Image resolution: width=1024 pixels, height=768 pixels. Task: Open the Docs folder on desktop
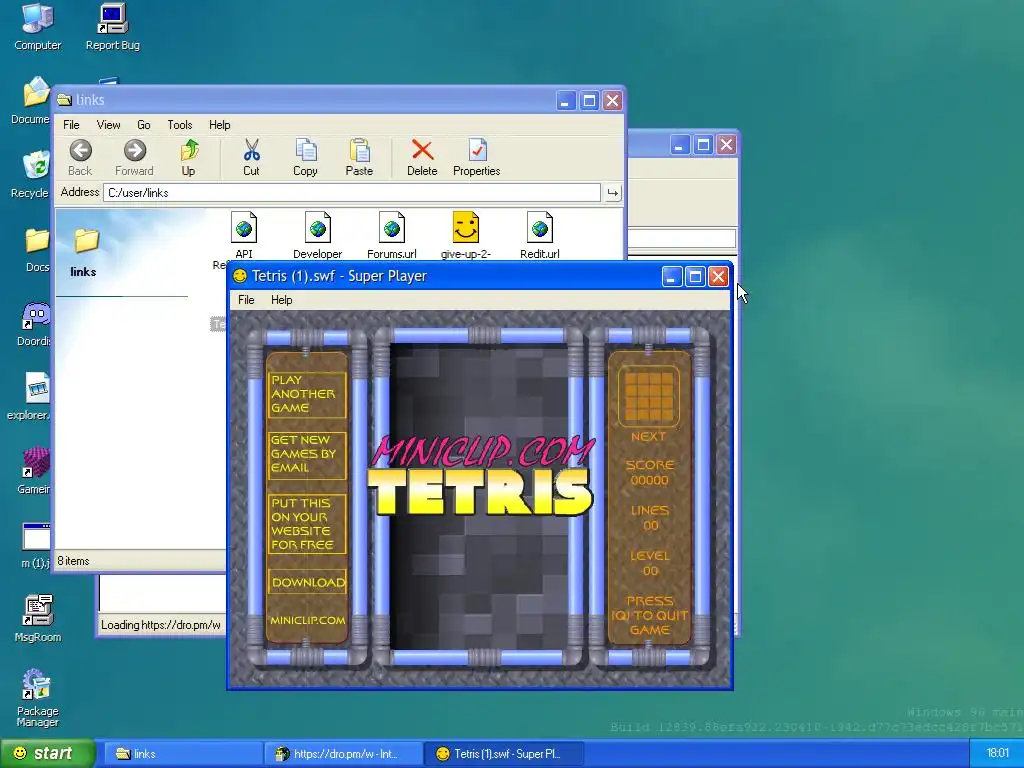click(x=37, y=240)
